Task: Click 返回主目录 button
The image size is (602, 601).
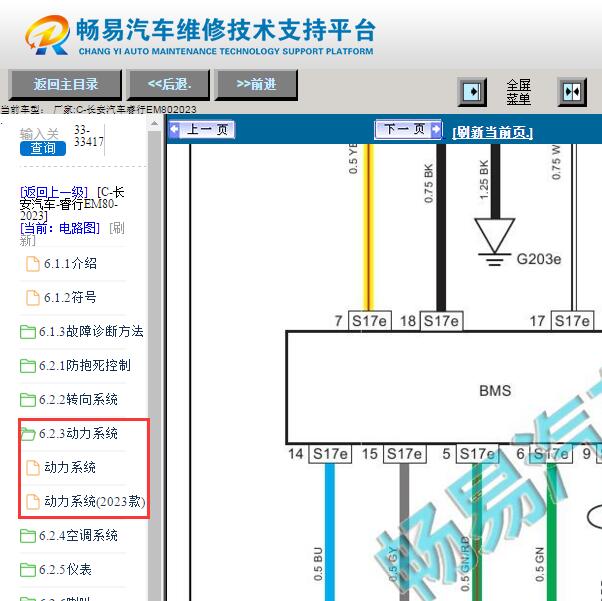Action: pos(65,84)
